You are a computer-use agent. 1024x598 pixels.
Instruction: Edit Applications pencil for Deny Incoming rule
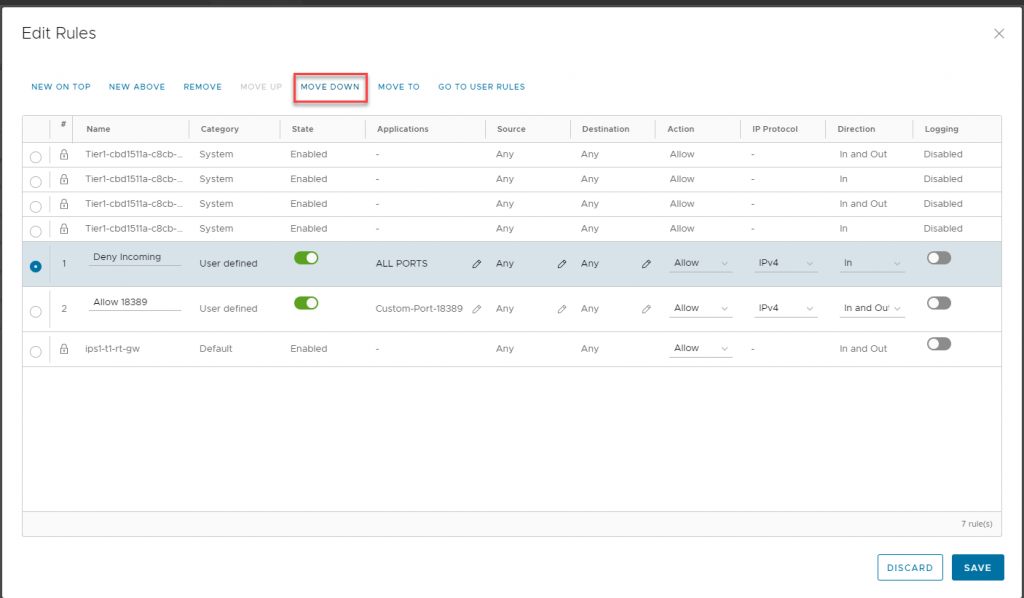pyautogui.click(x=477, y=264)
